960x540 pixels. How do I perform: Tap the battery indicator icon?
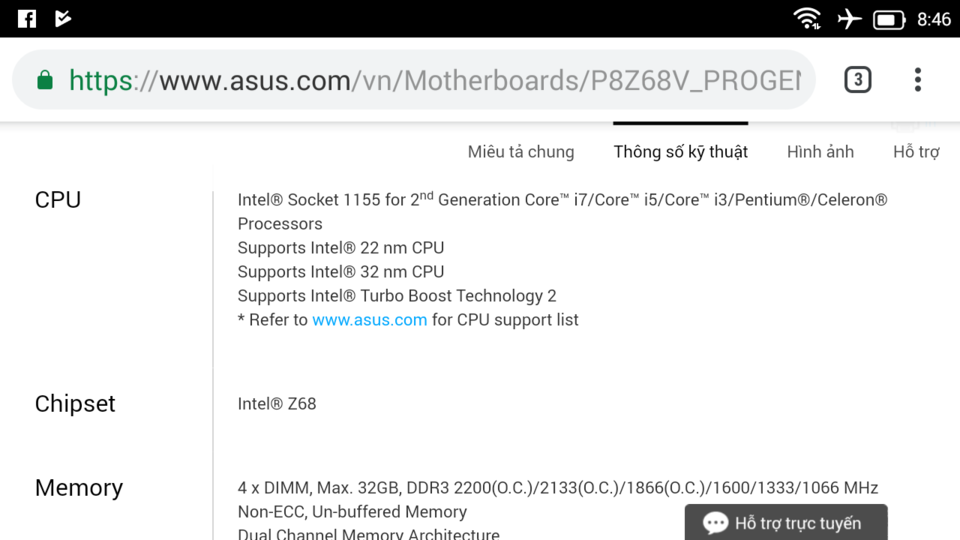pyautogui.click(x=888, y=20)
